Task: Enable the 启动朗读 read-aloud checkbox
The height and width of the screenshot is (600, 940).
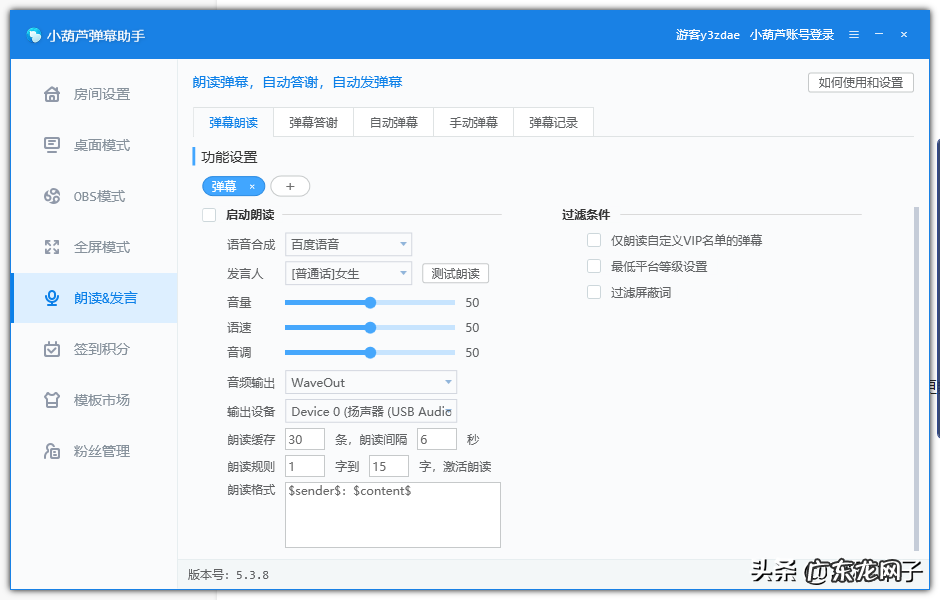Action: 210,214
